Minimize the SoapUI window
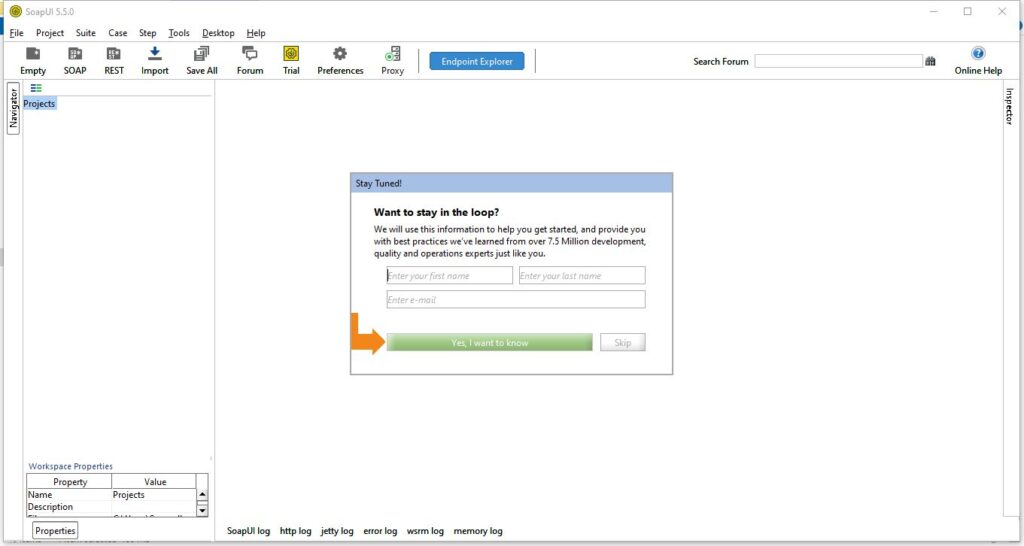Image resolution: width=1024 pixels, height=546 pixels. (x=934, y=11)
